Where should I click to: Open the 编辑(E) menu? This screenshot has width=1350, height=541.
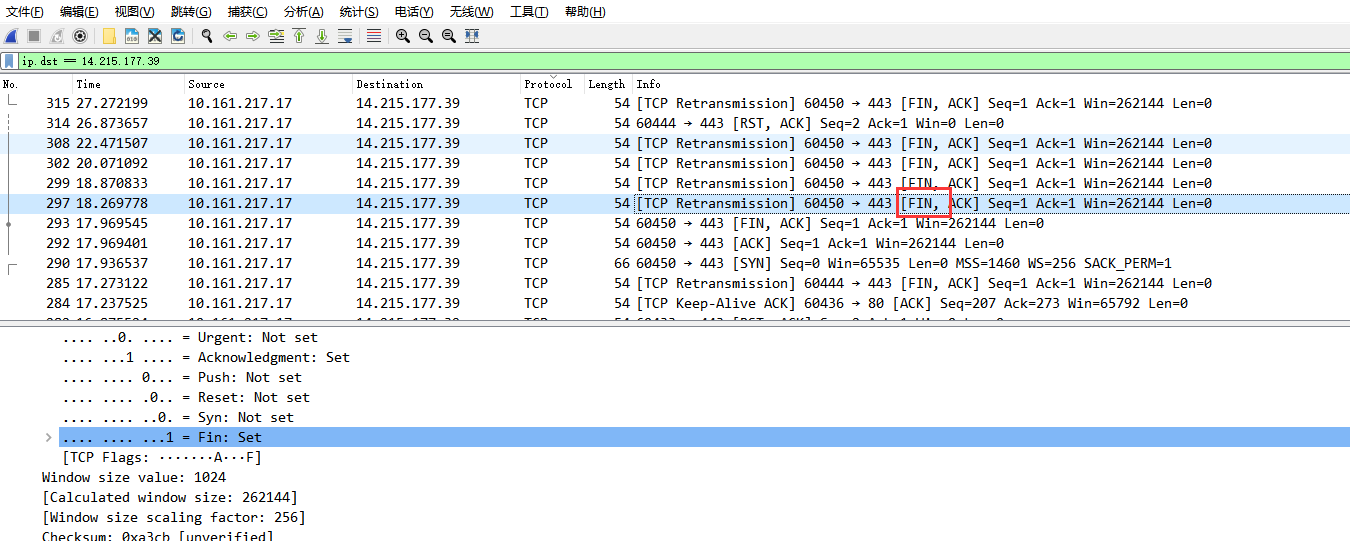point(79,12)
